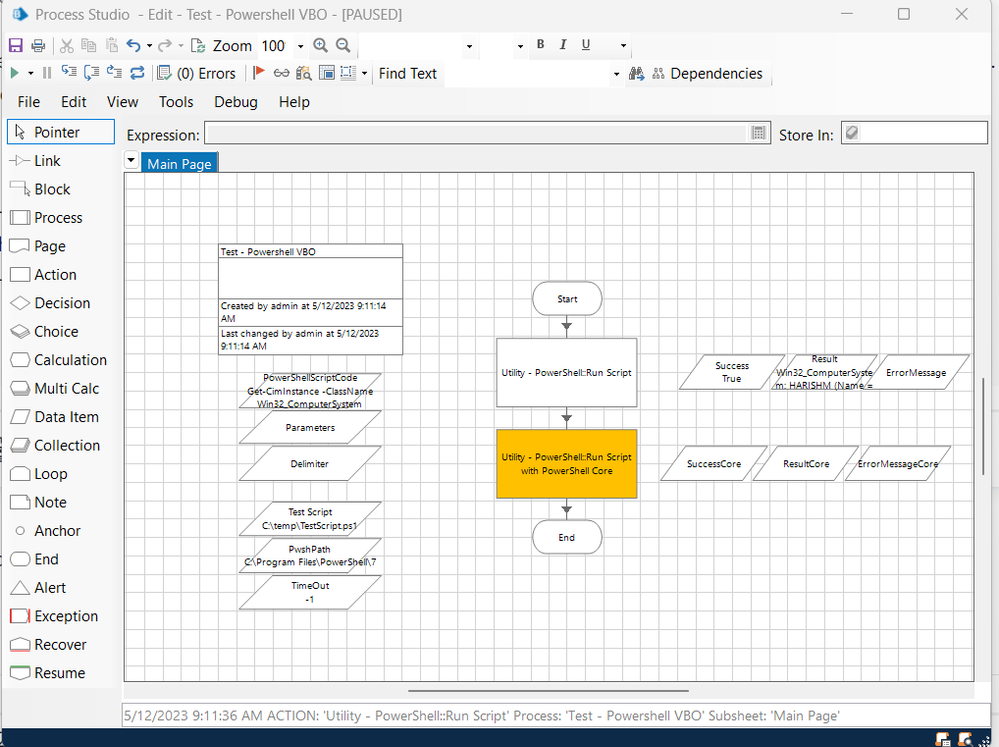Open the Debug menu
999x747 pixels.
click(235, 102)
